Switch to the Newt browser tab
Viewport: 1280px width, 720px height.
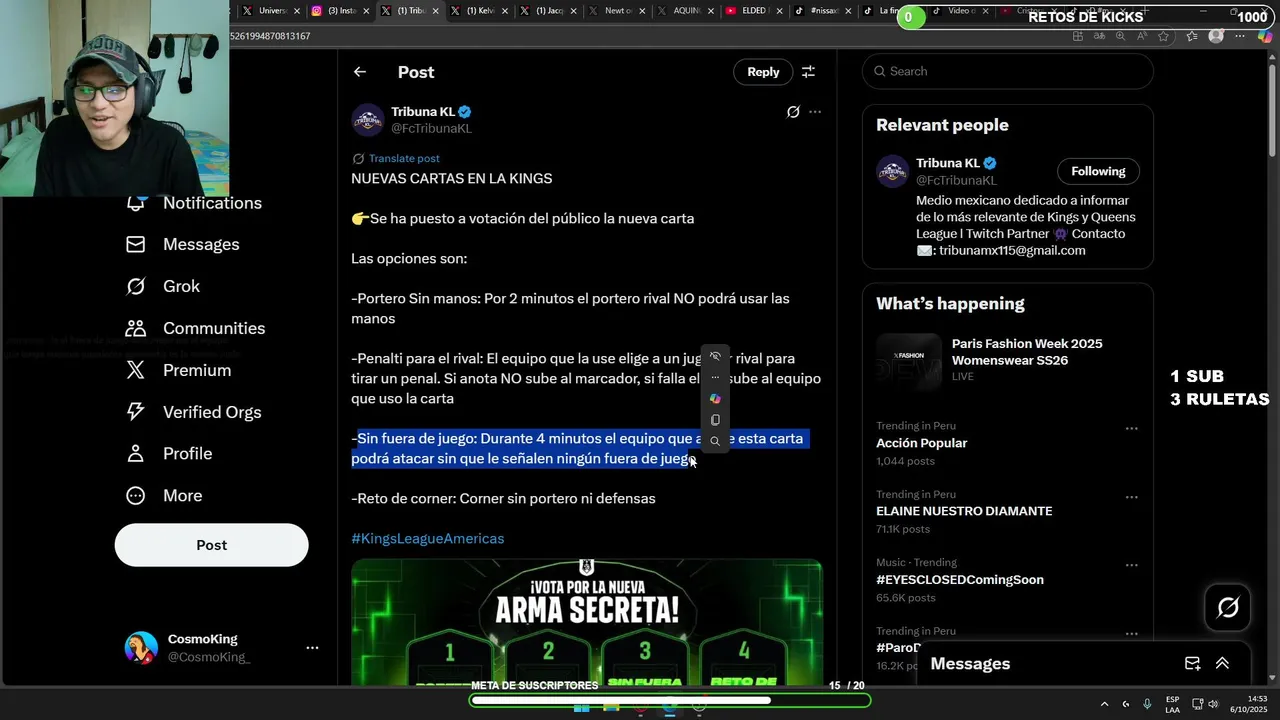click(x=615, y=11)
